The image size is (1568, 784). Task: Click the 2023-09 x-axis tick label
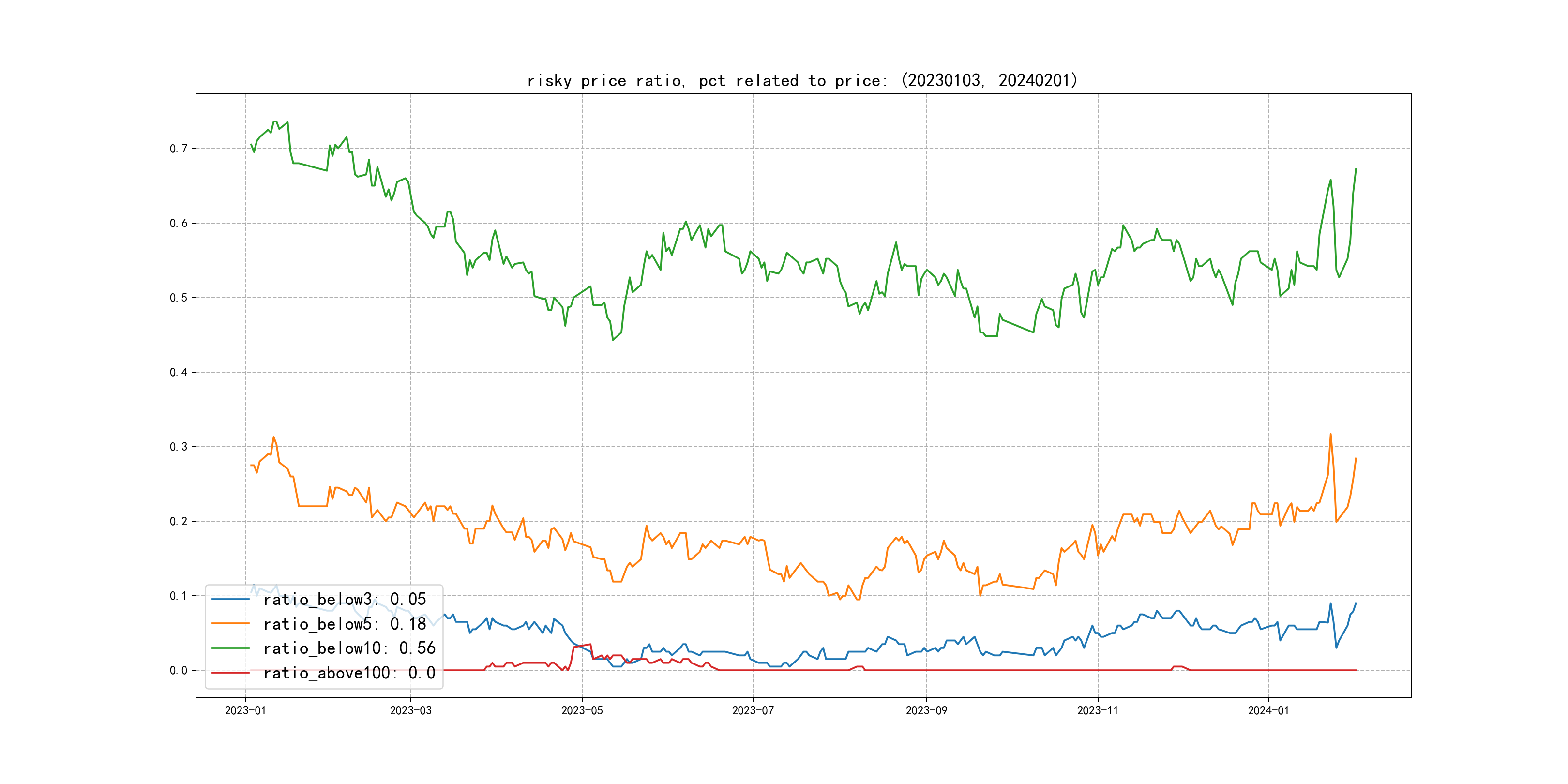coord(926,710)
